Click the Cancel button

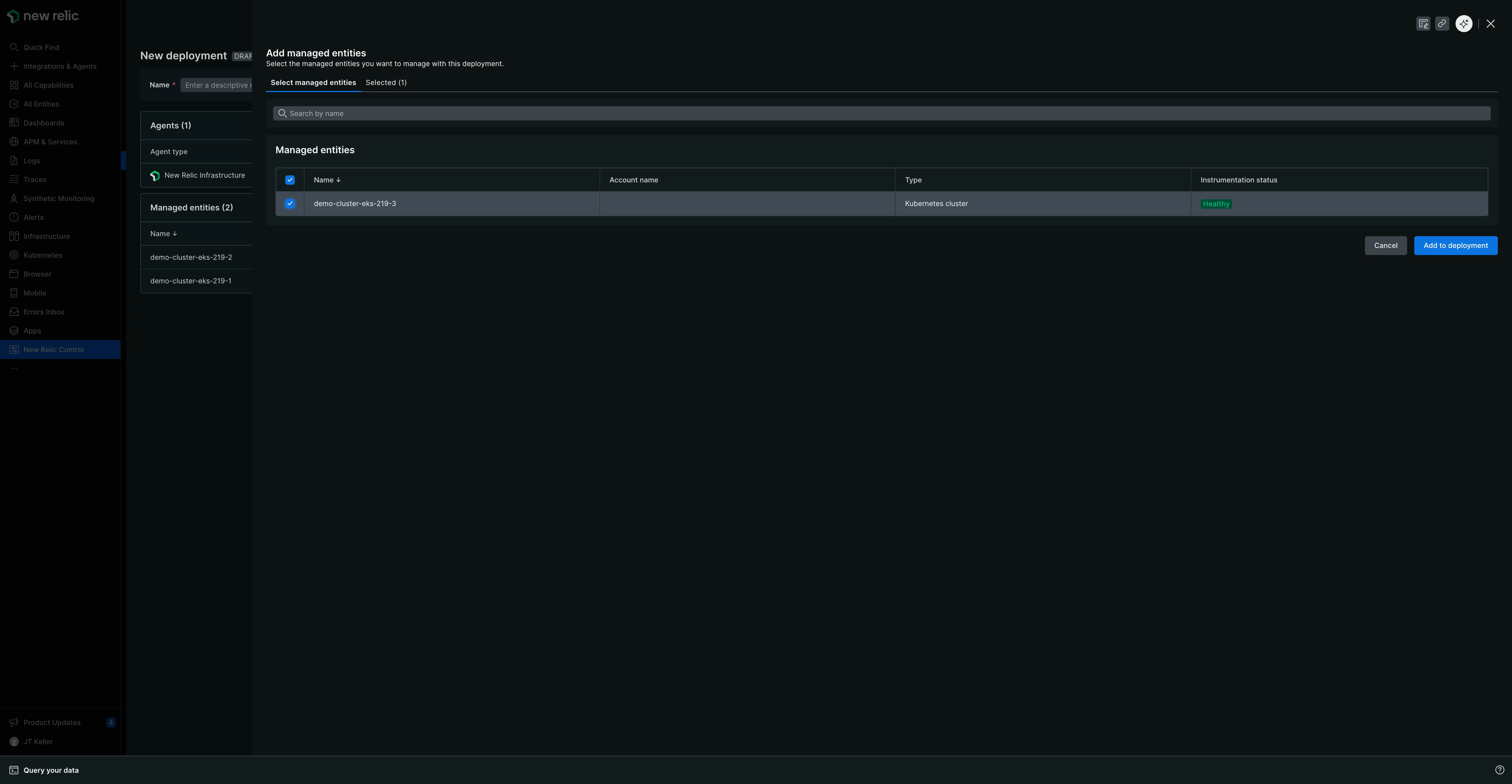(x=1385, y=246)
